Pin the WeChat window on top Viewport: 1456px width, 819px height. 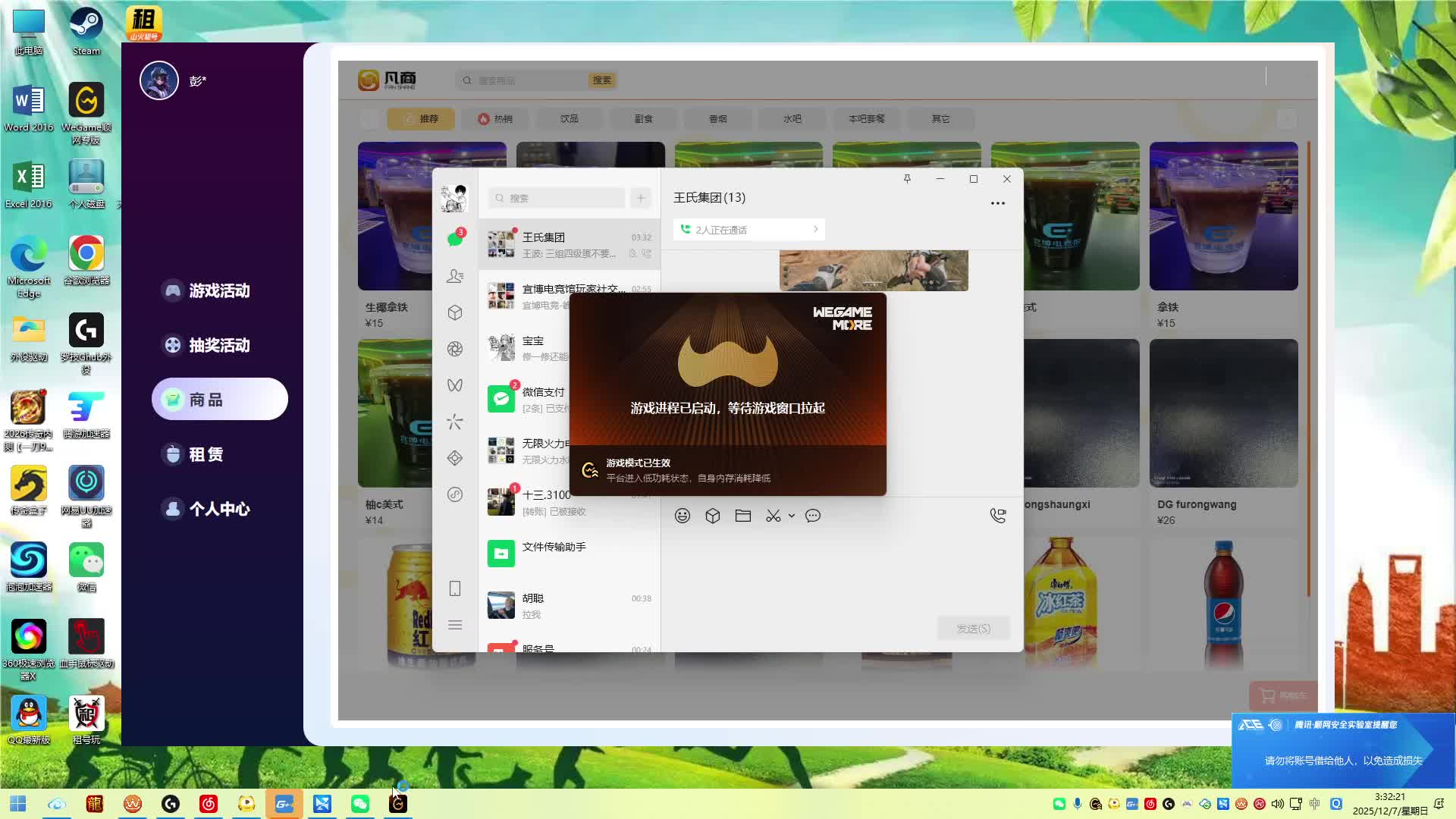[907, 179]
